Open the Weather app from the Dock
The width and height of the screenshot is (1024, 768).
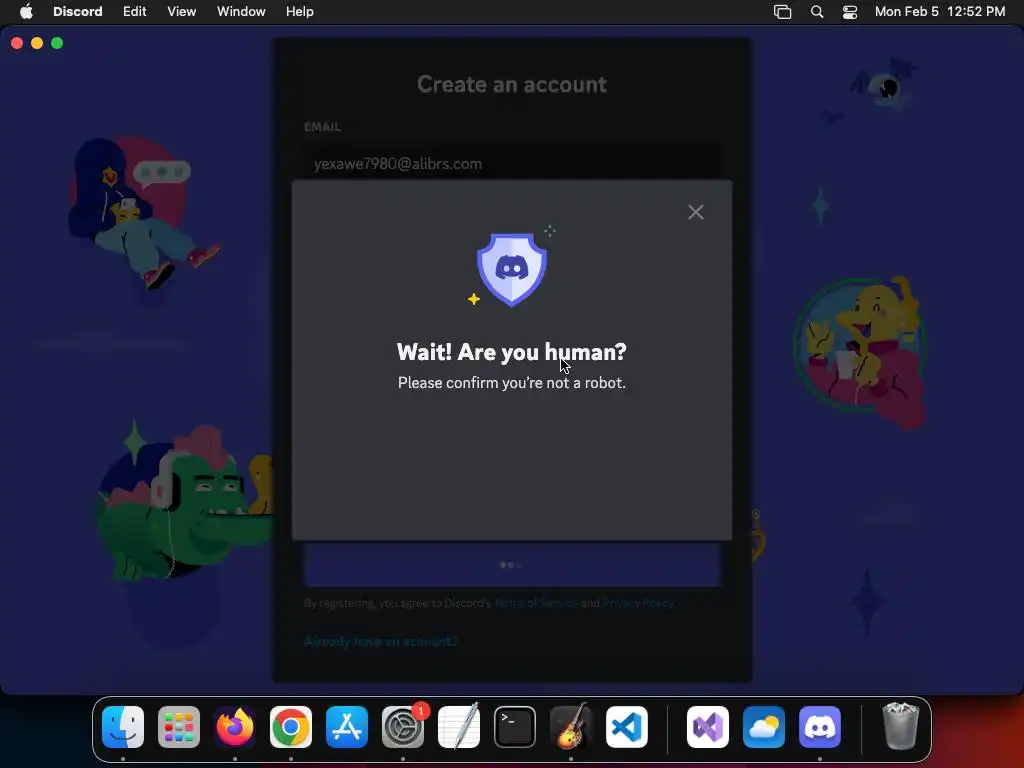764,727
